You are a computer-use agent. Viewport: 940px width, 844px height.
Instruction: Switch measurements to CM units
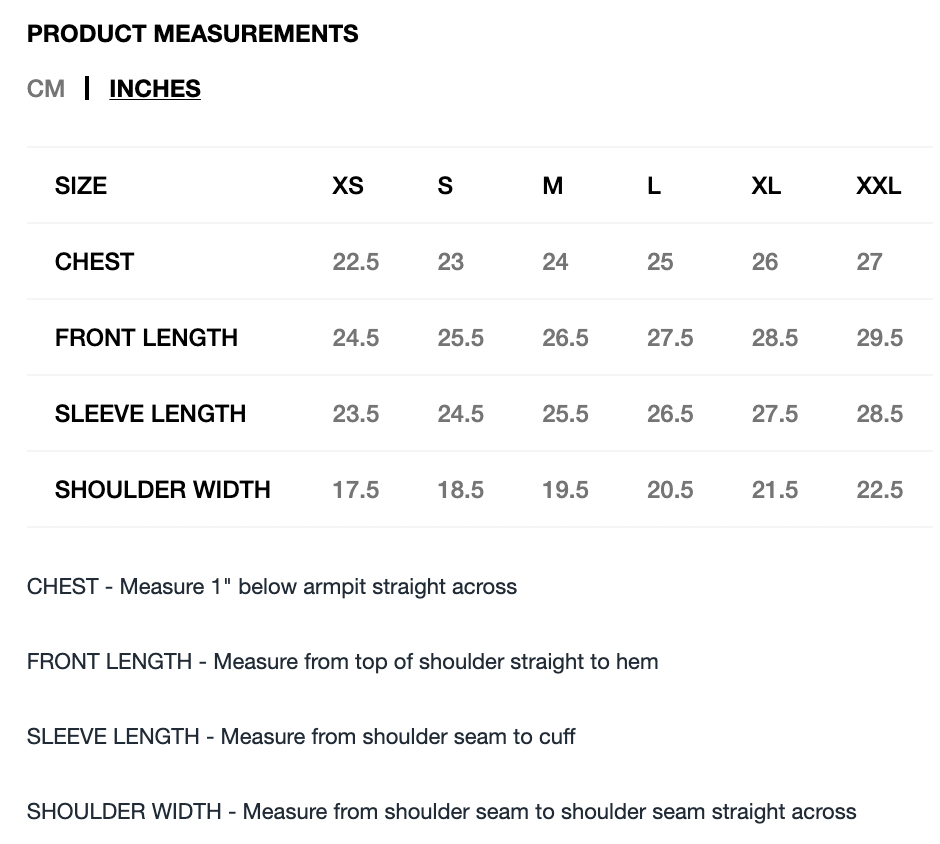[46, 89]
